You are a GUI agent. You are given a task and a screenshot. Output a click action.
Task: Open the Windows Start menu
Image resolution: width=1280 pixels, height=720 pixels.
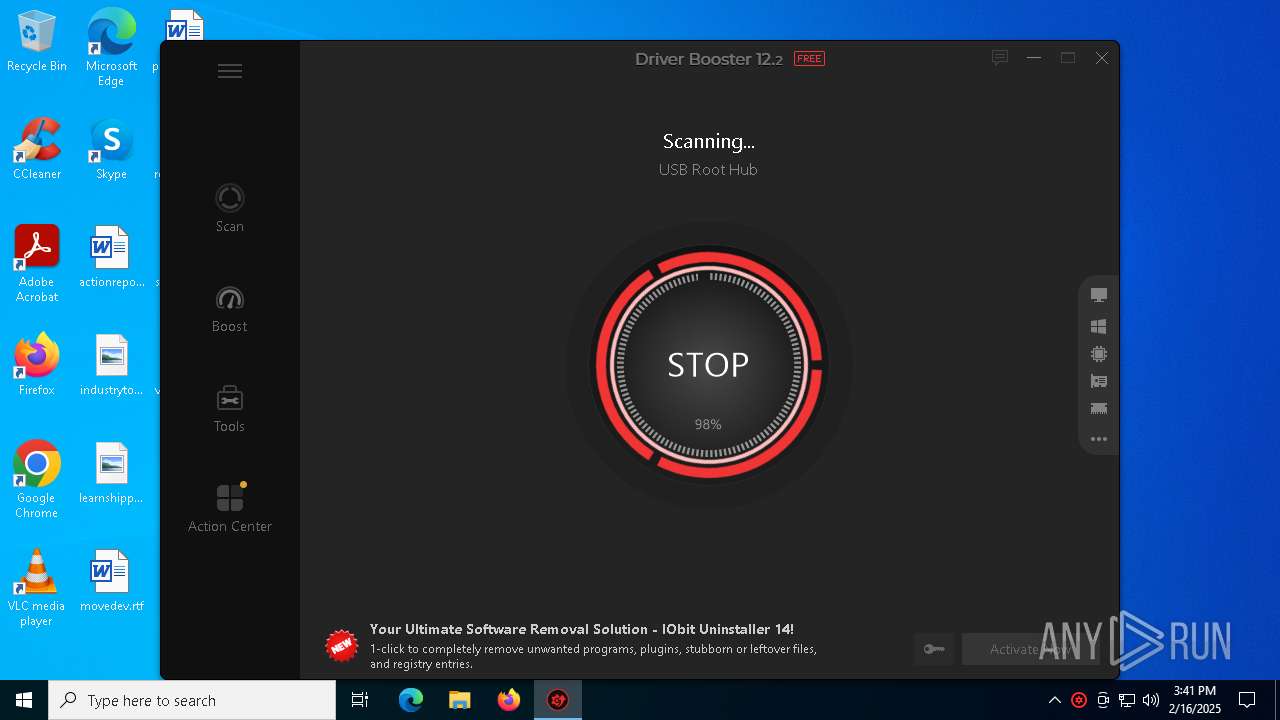(x=24, y=700)
